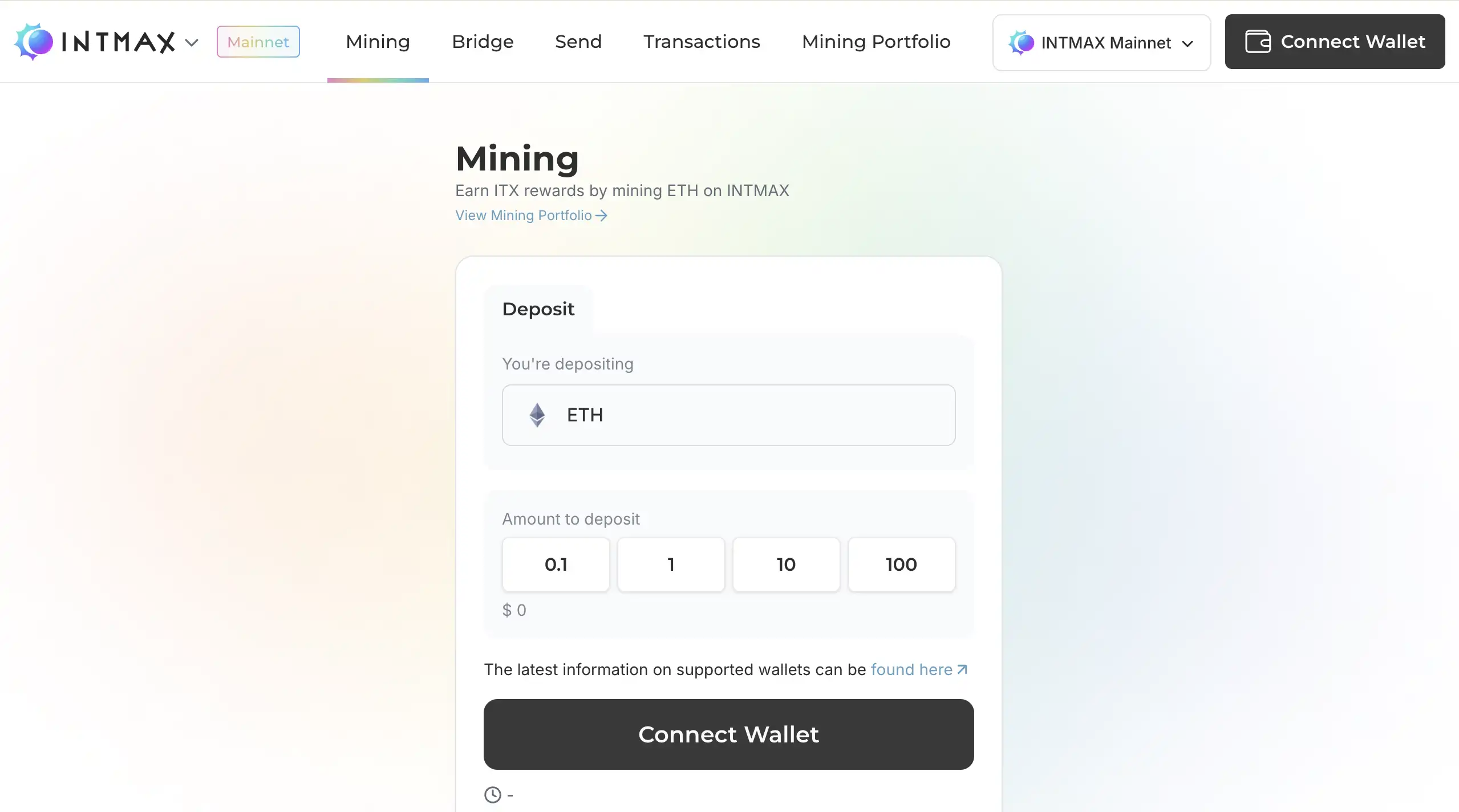Select the 0.1 ETH deposit preset

(556, 564)
